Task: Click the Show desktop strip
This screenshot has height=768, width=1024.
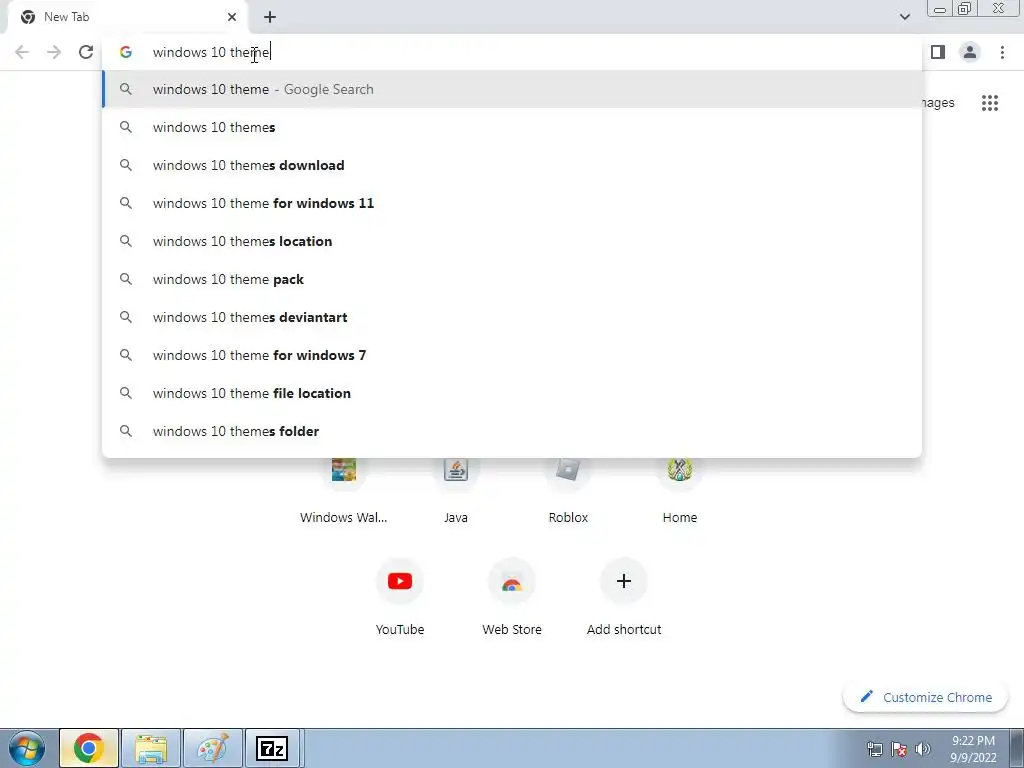Action: (x=1016, y=749)
